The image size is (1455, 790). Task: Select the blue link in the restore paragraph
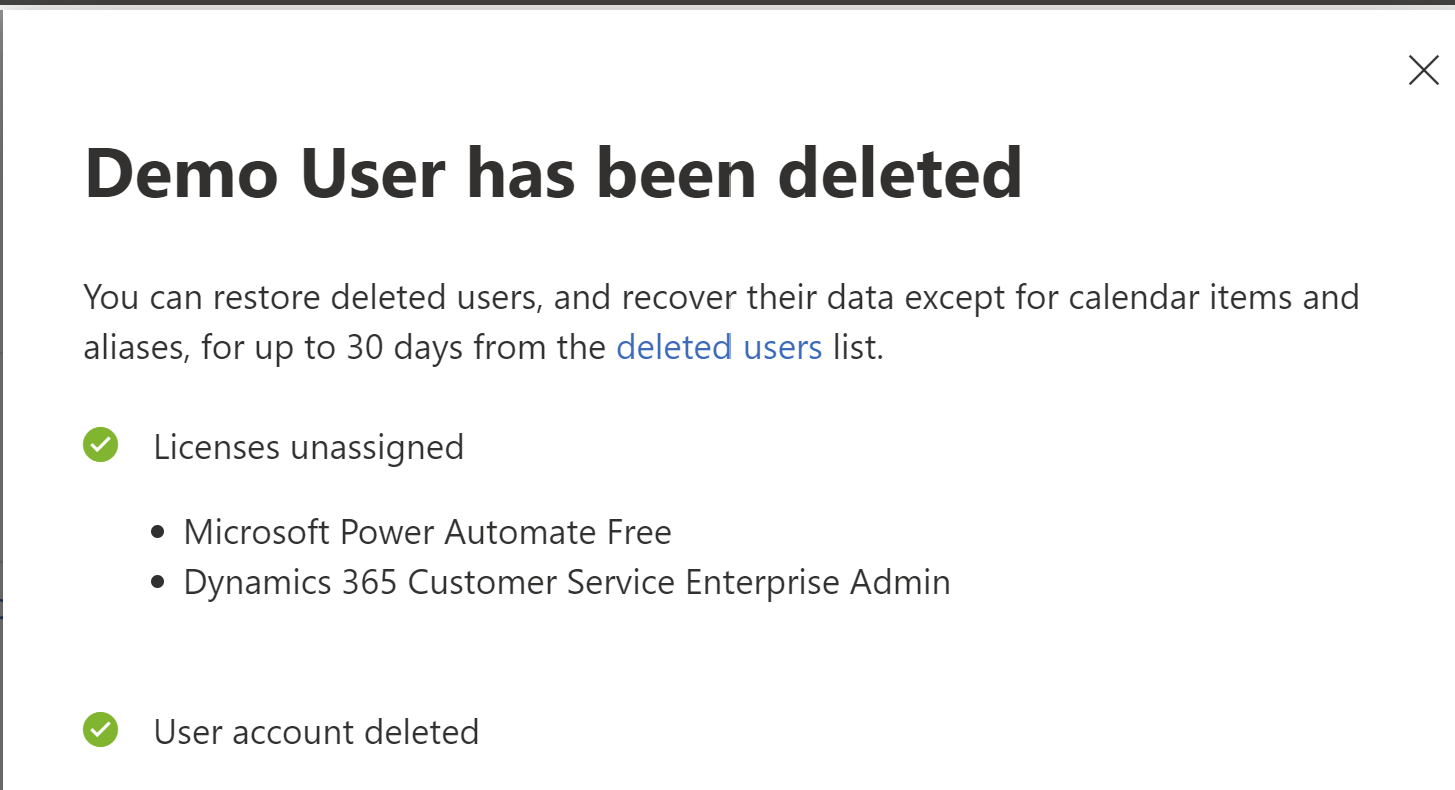tap(718, 347)
